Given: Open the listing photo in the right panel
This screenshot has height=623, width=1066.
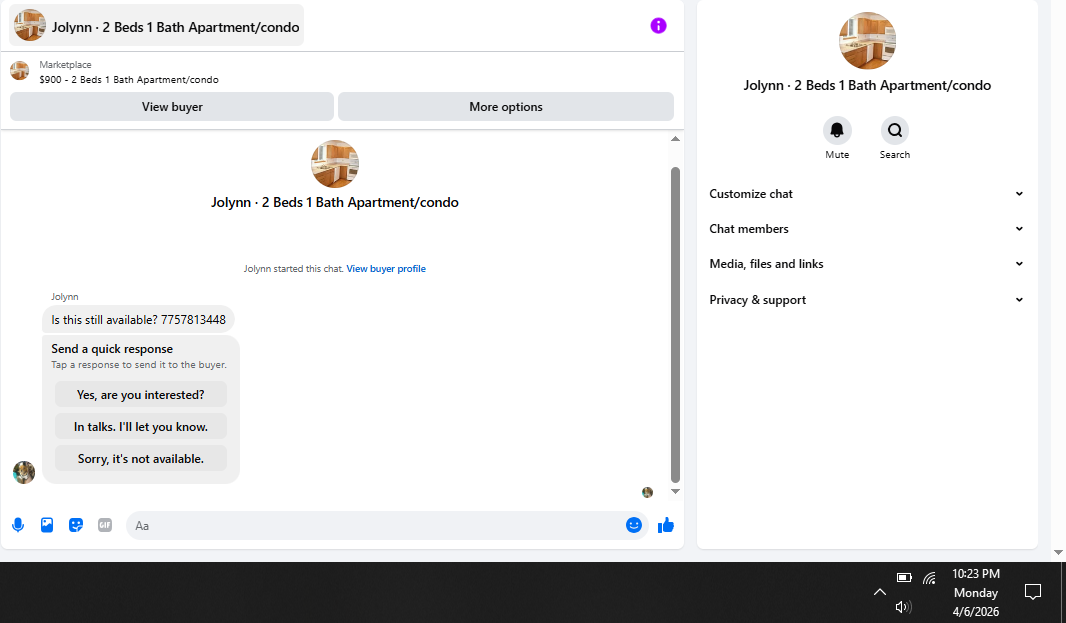Looking at the screenshot, I should 867,41.
